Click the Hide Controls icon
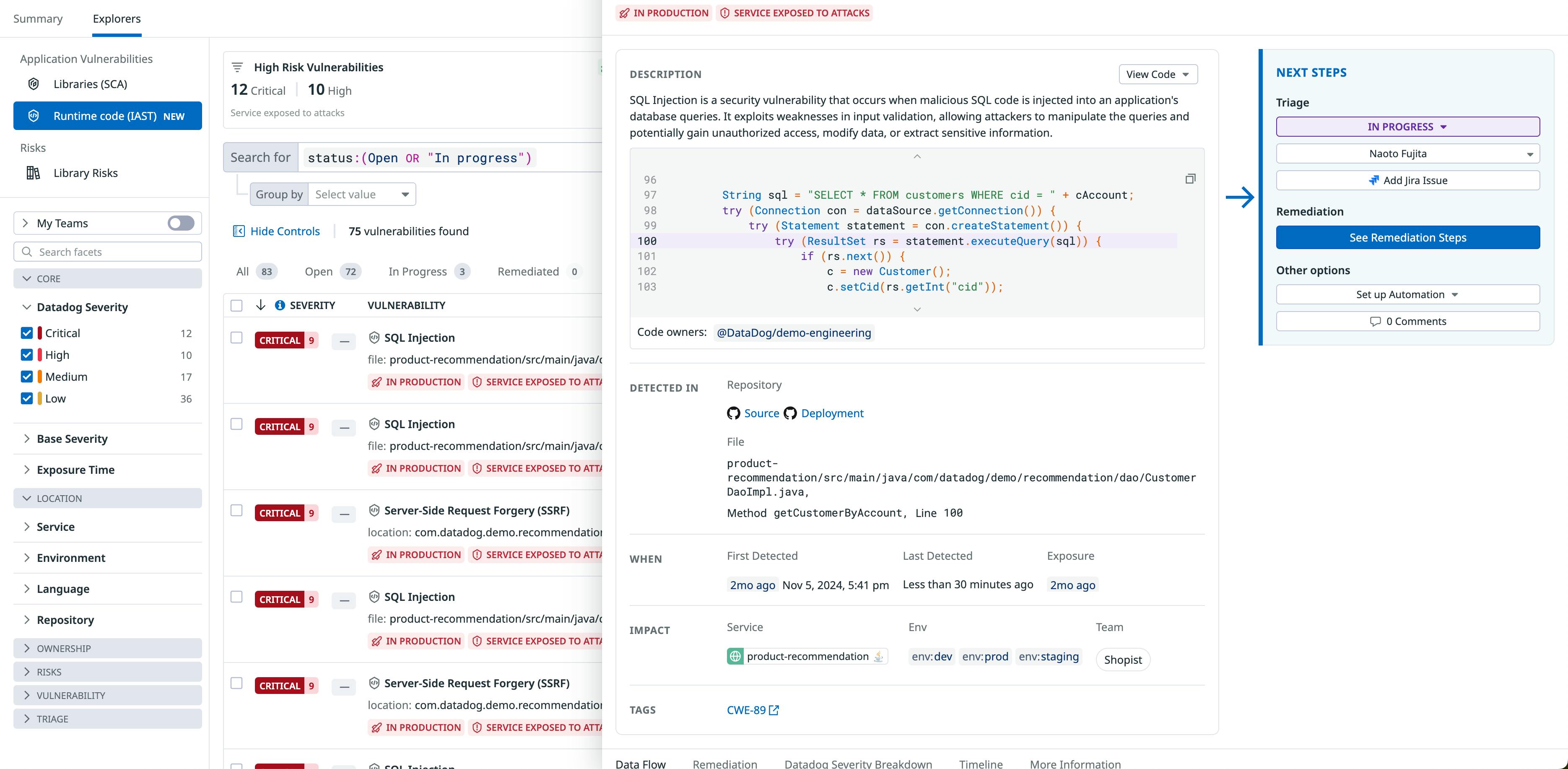The height and width of the screenshot is (769, 1568). (x=238, y=231)
